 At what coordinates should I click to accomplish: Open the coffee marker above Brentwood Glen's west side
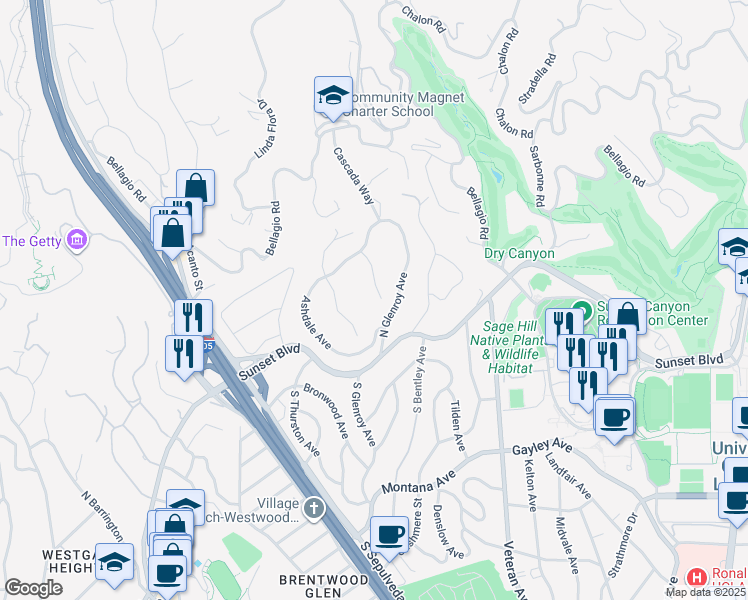coord(167,573)
